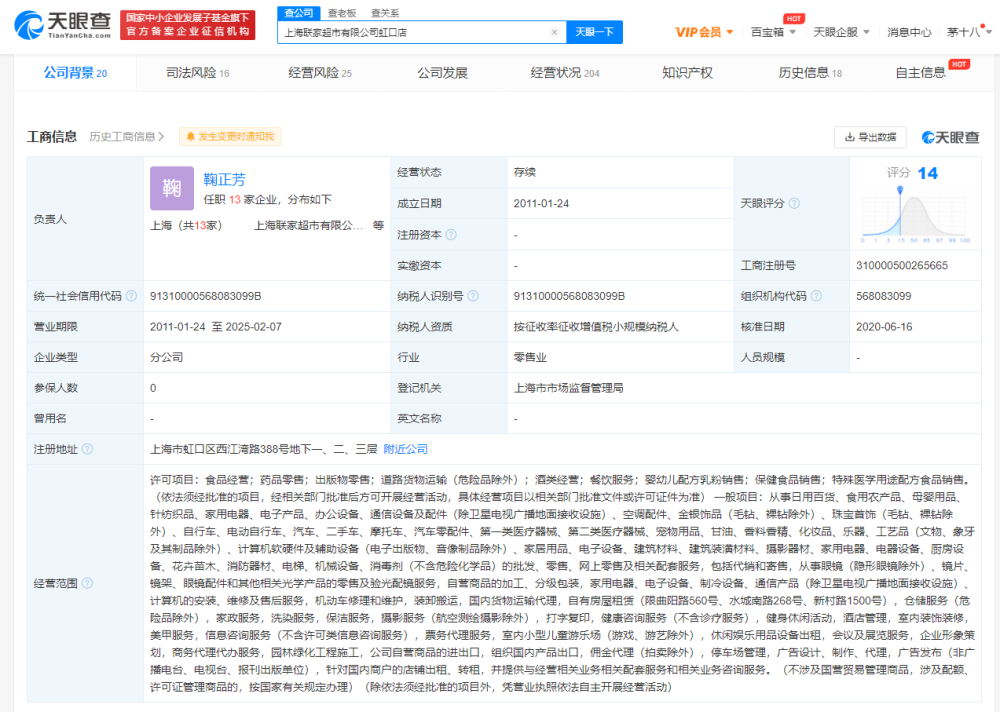Open the 知识产权 tab

click(687, 73)
